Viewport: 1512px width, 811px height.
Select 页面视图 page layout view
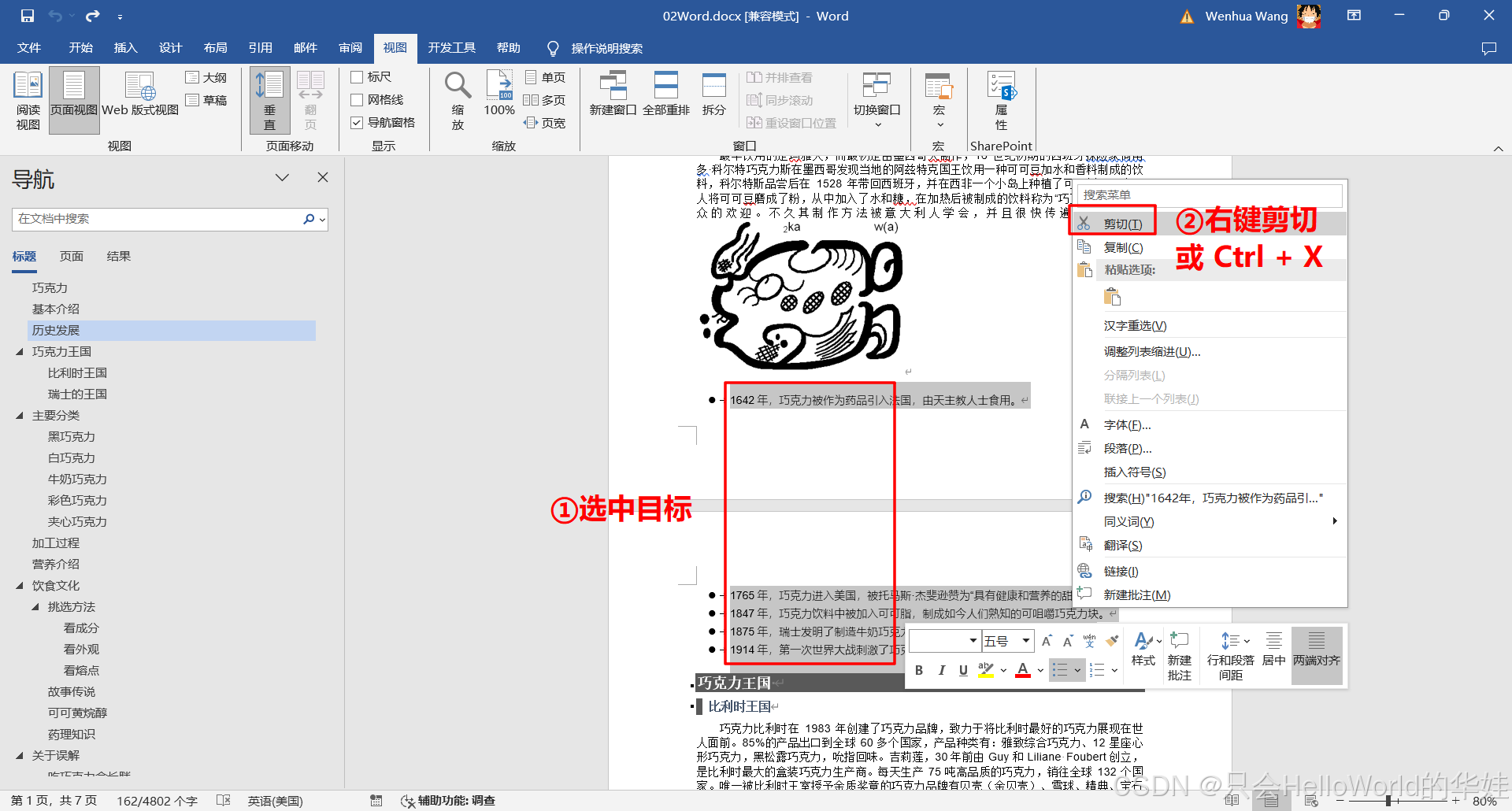pyautogui.click(x=74, y=101)
